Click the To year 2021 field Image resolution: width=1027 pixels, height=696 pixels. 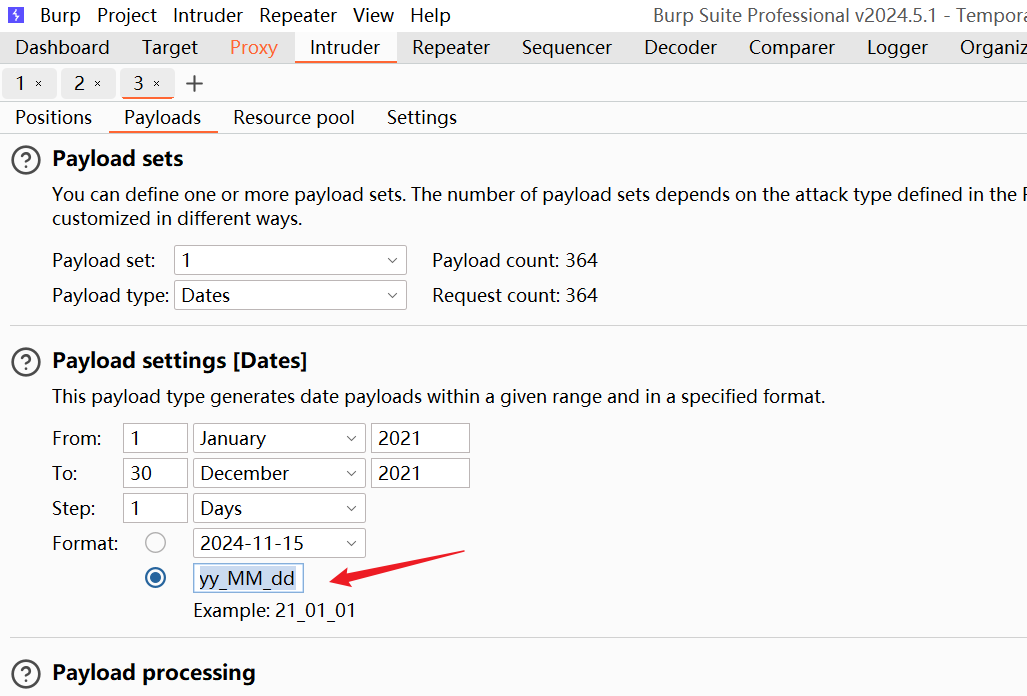click(419, 473)
